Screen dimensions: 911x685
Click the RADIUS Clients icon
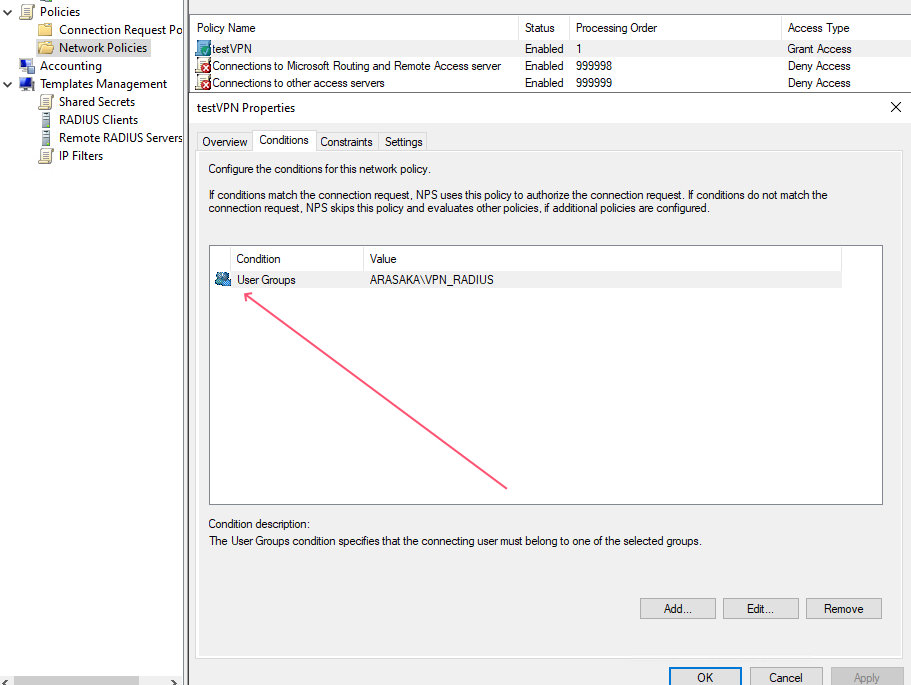coord(46,120)
